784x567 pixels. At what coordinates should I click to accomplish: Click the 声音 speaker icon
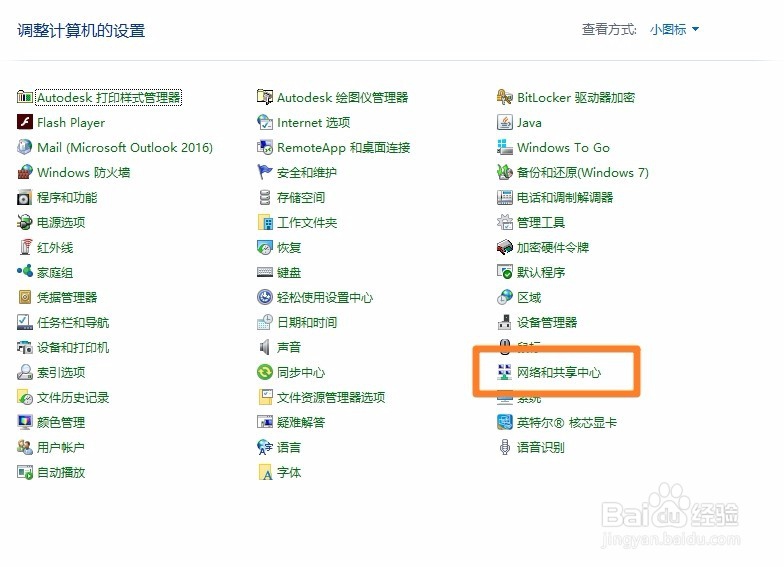pyautogui.click(x=265, y=348)
